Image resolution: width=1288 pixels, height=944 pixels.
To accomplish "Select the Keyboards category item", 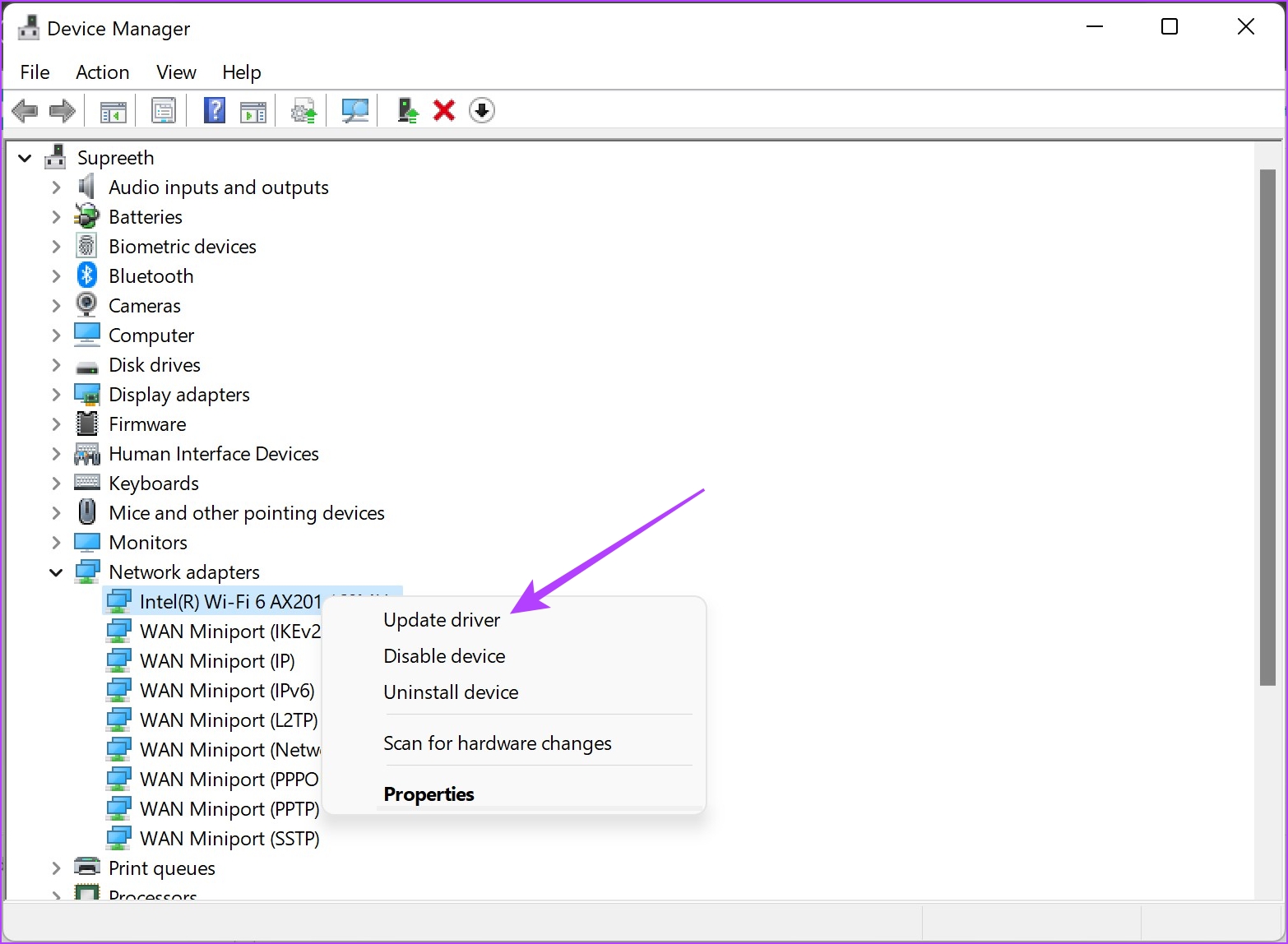I will pos(154,484).
